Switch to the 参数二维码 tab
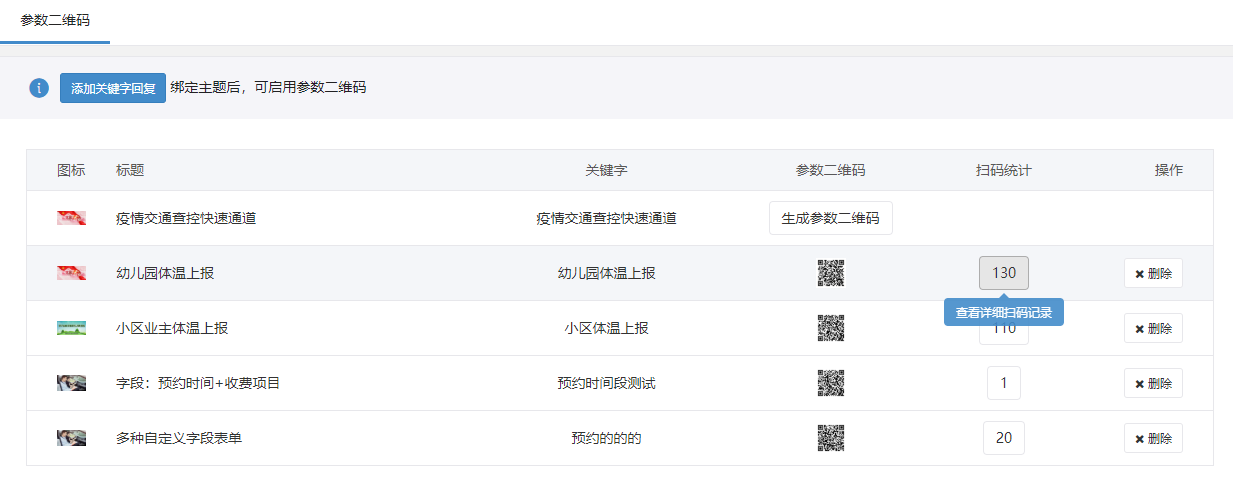The height and width of the screenshot is (486, 1233). coord(55,20)
